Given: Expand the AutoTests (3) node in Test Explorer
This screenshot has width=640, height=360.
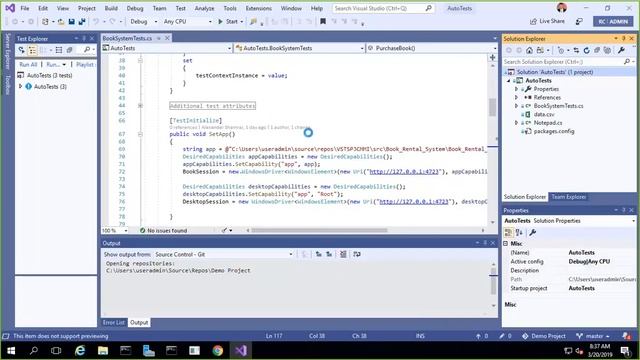Looking at the screenshot, I should tap(20, 87).
